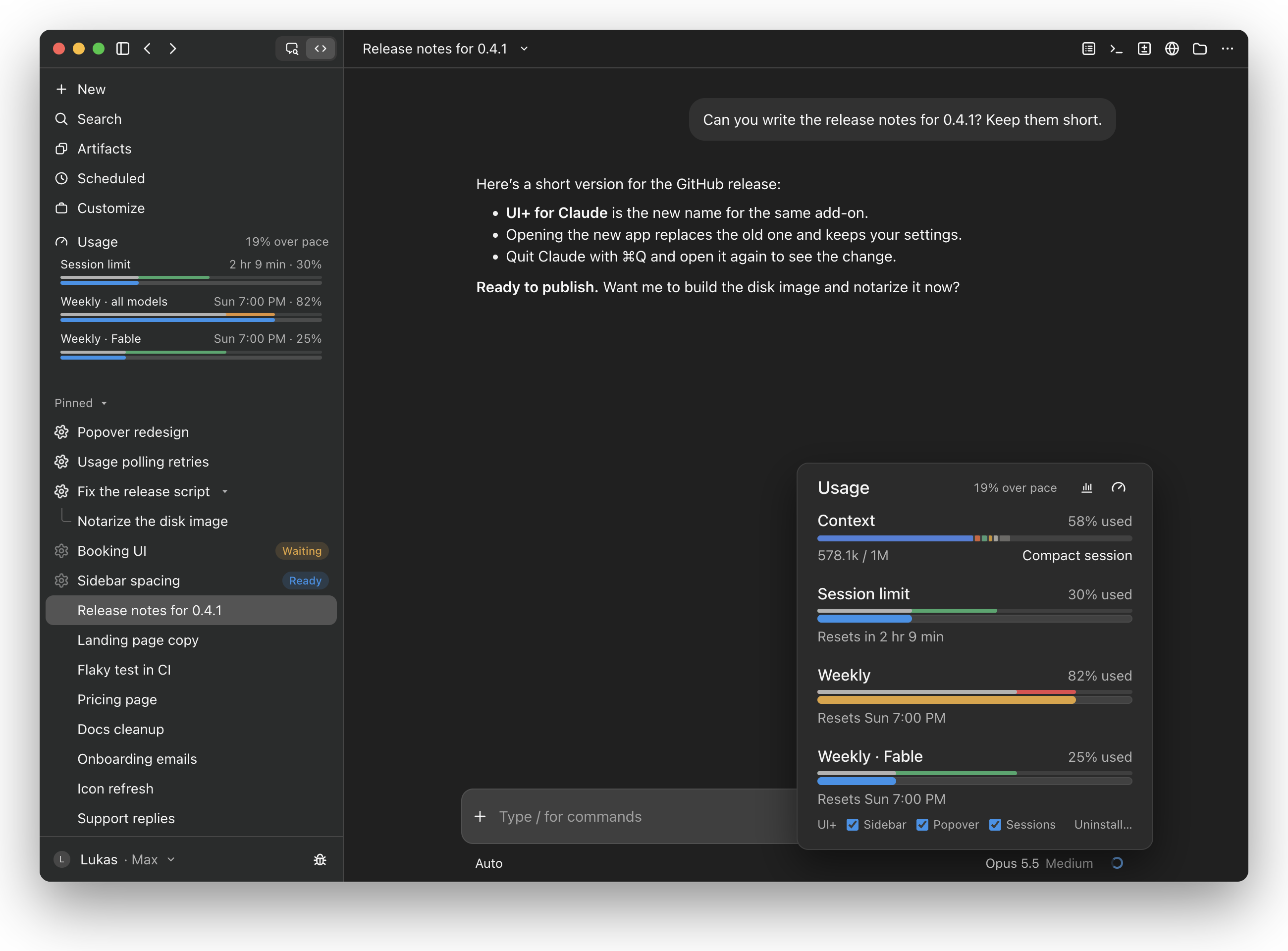Click the usage ring indicator by model
Screen dimensions: 1288x951
tap(1117, 863)
